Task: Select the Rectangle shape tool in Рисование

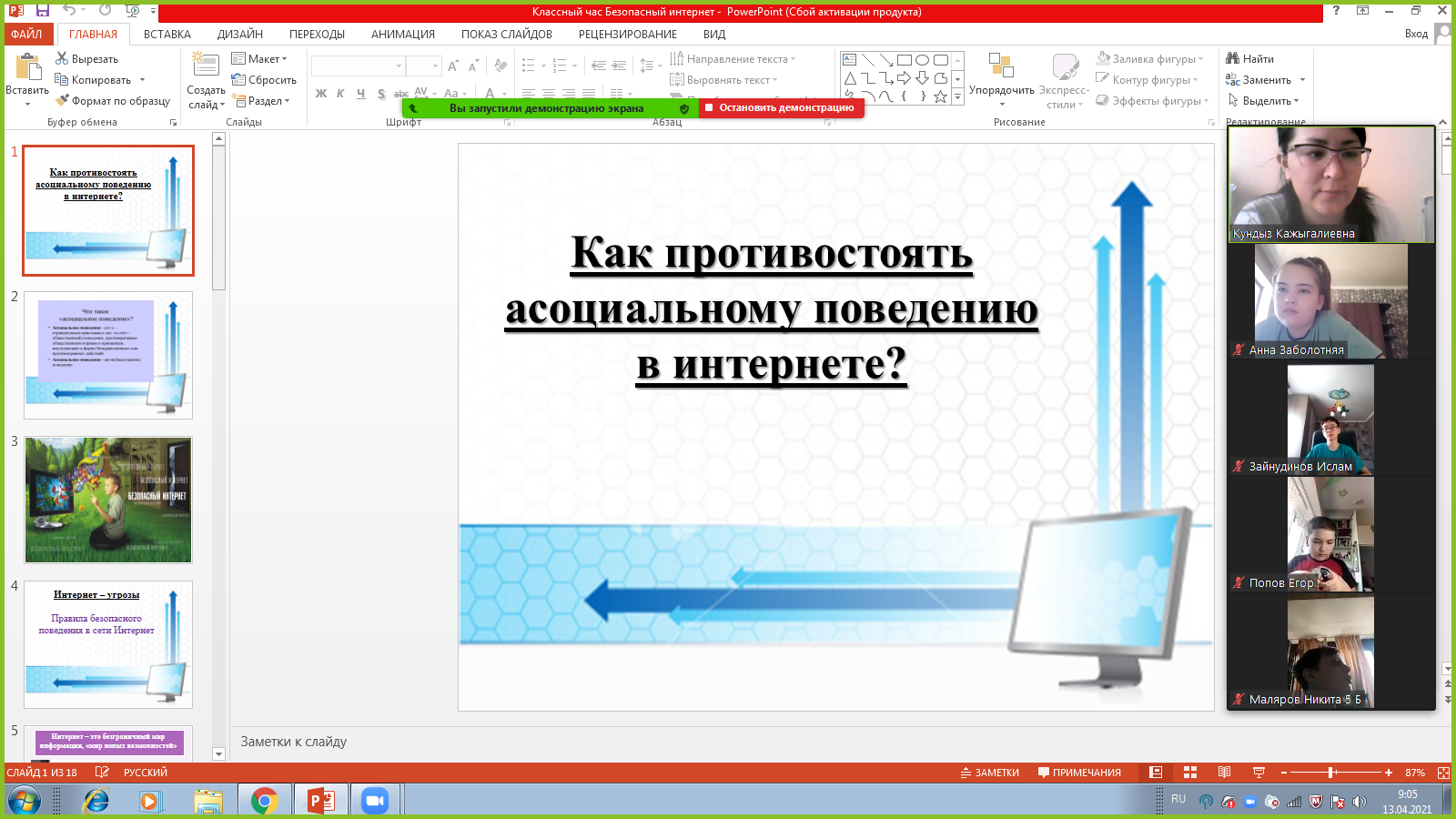Action: (905, 60)
